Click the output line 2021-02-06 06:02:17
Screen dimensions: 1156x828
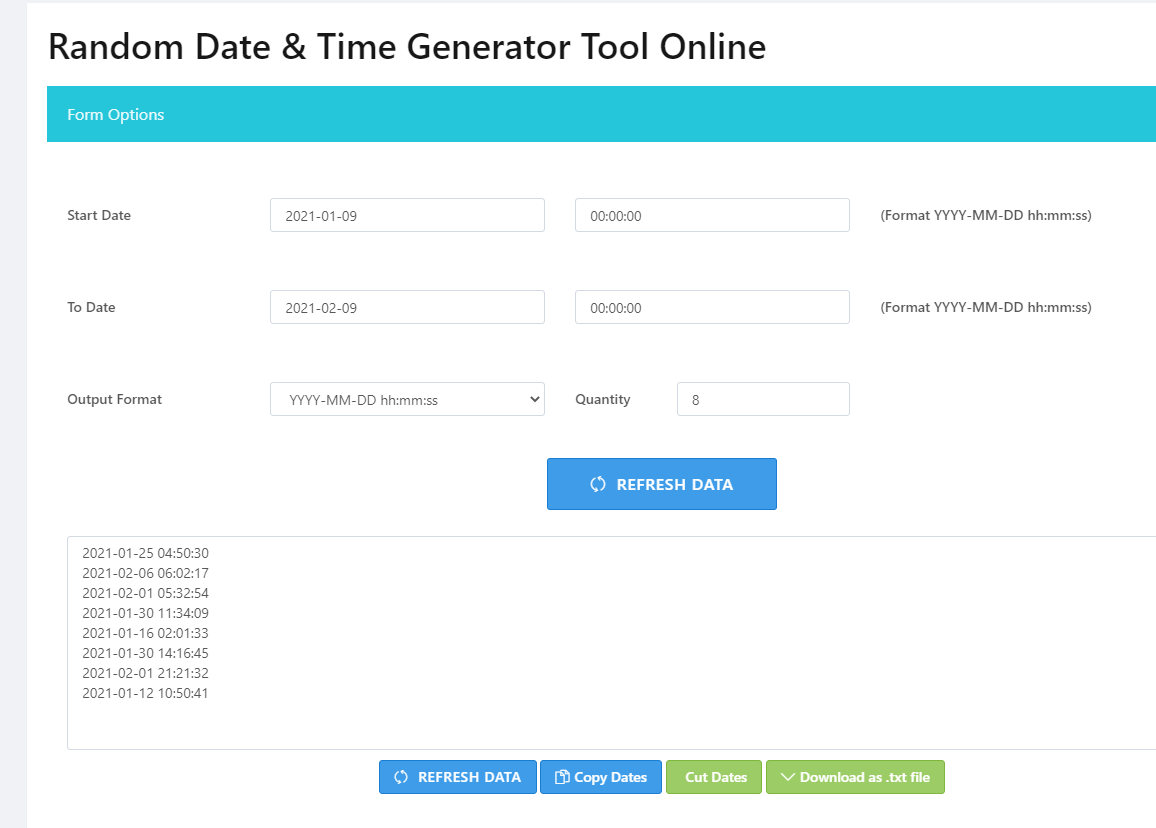point(146,573)
